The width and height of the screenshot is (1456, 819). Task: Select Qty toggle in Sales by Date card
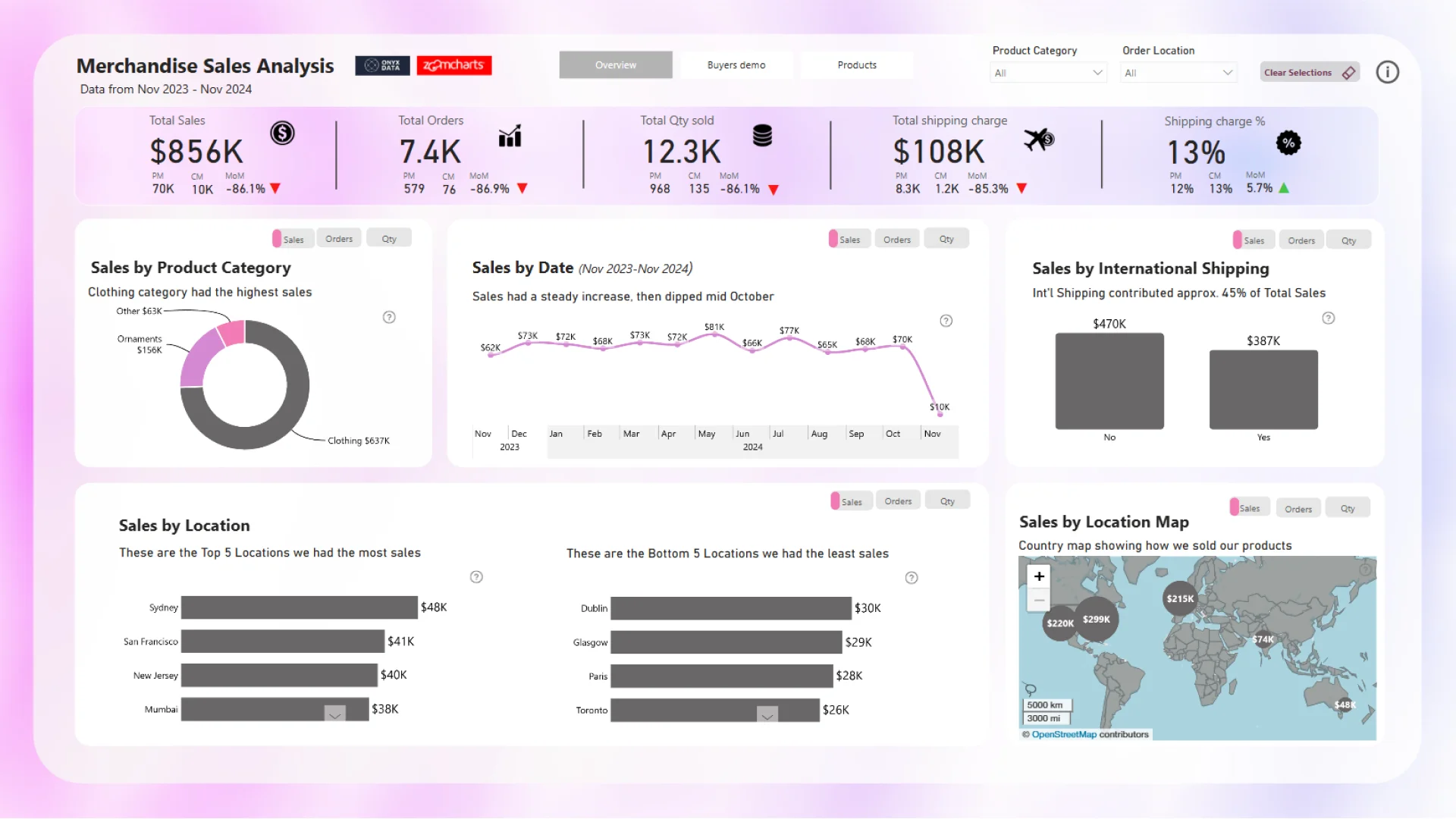point(946,238)
